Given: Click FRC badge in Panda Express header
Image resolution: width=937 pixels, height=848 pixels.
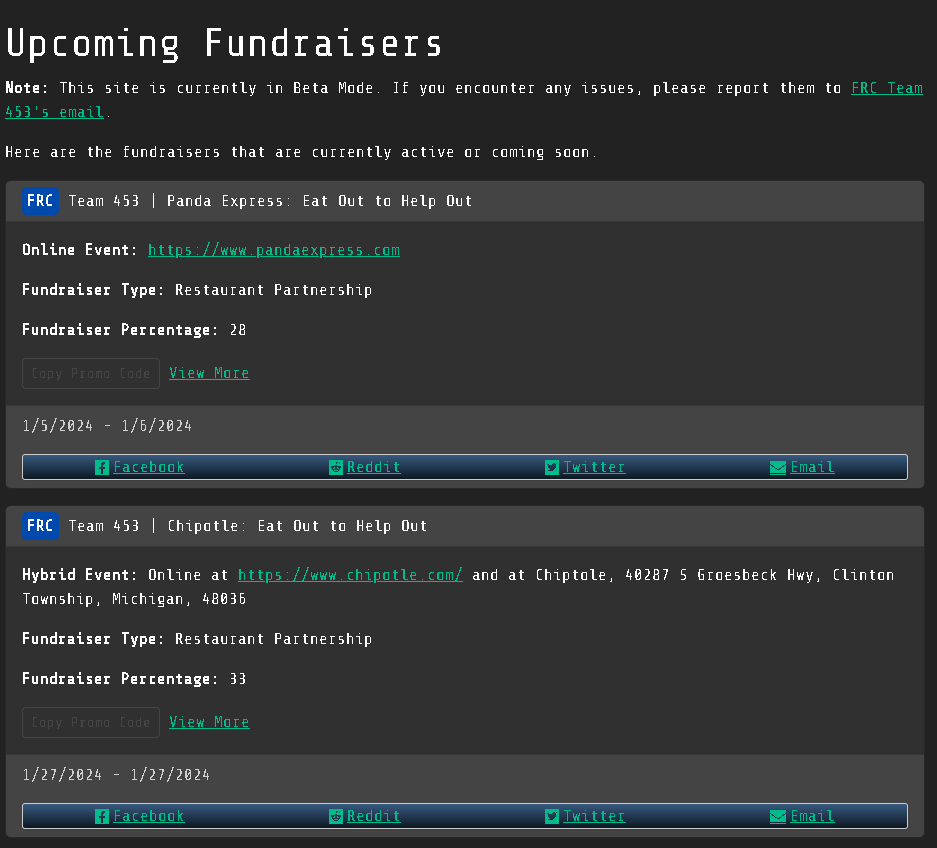Looking at the screenshot, I should pyautogui.click(x=40, y=201).
